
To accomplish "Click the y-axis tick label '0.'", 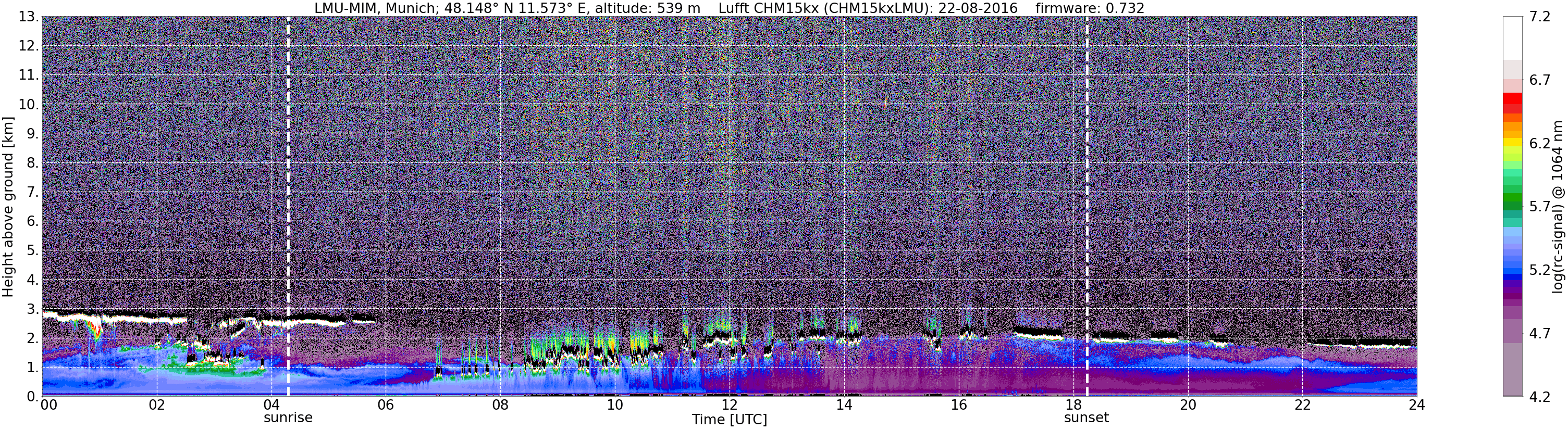I will 32,396.
